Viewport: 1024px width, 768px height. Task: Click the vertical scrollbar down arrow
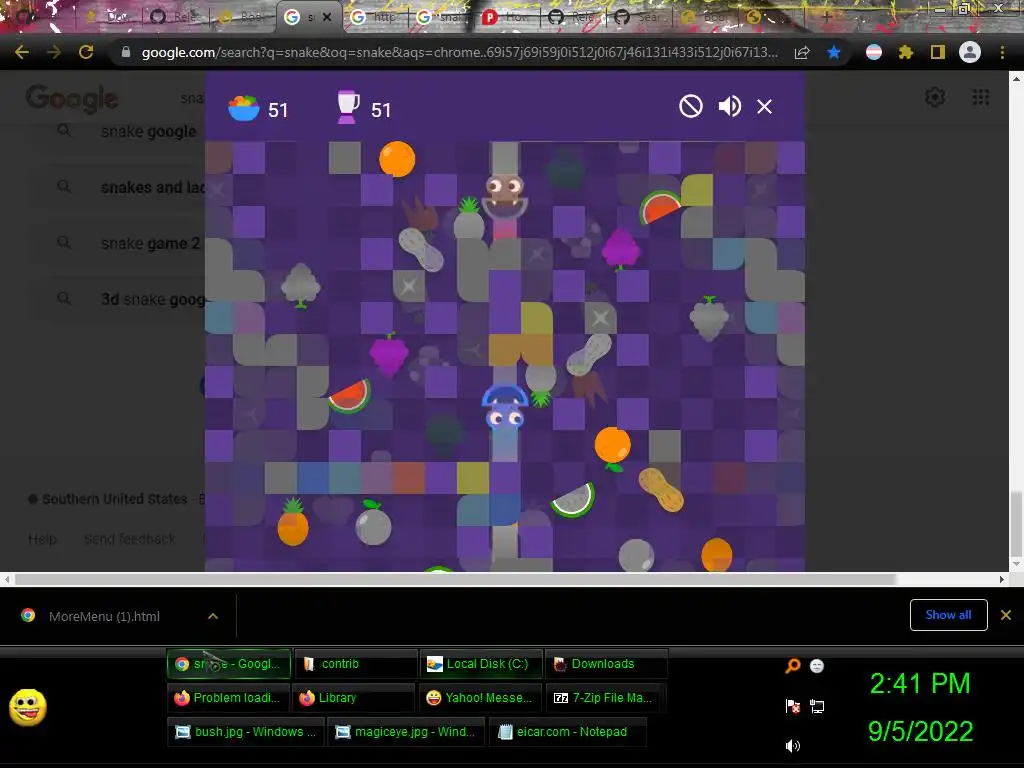pyautogui.click(x=1016, y=564)
